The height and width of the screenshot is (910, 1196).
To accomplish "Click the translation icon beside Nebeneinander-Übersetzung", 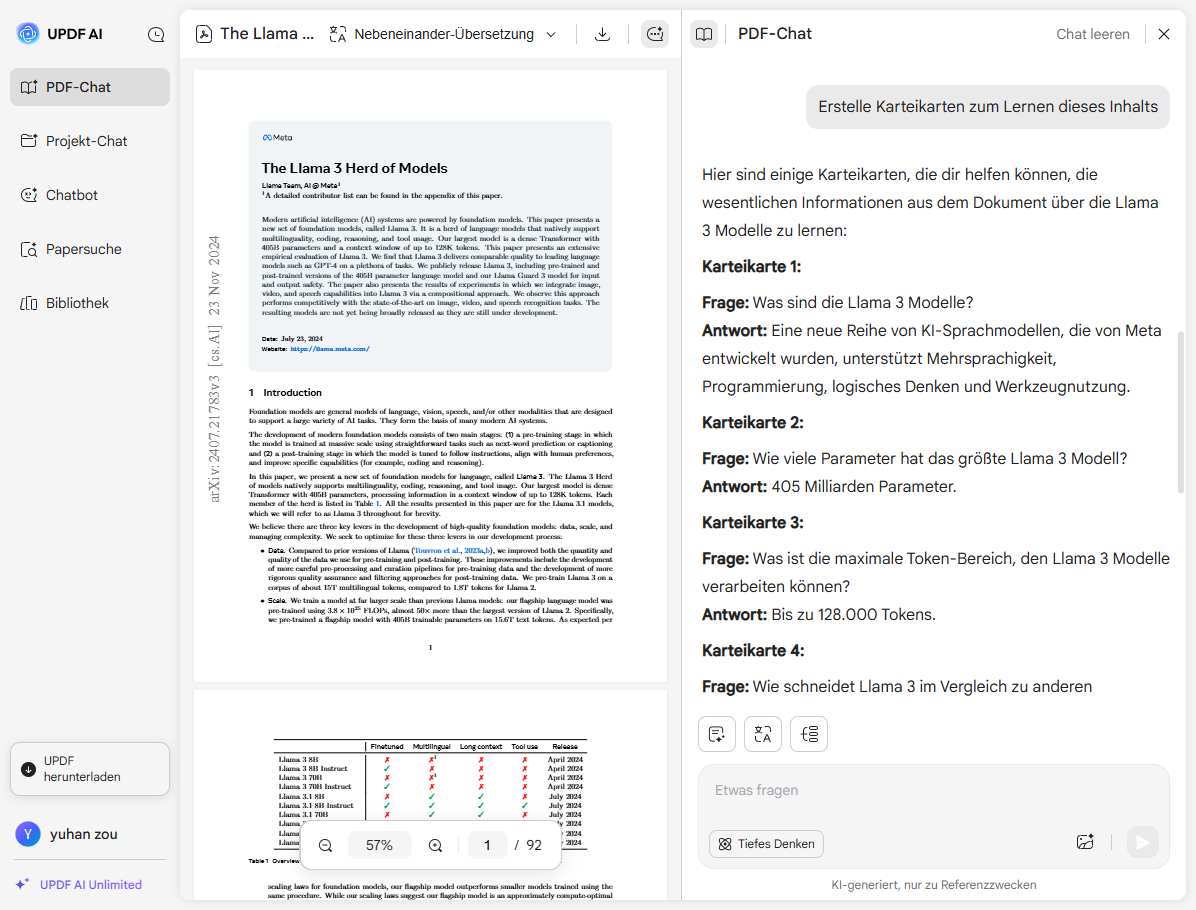I will pyautogui.click(x=337, y=34).
